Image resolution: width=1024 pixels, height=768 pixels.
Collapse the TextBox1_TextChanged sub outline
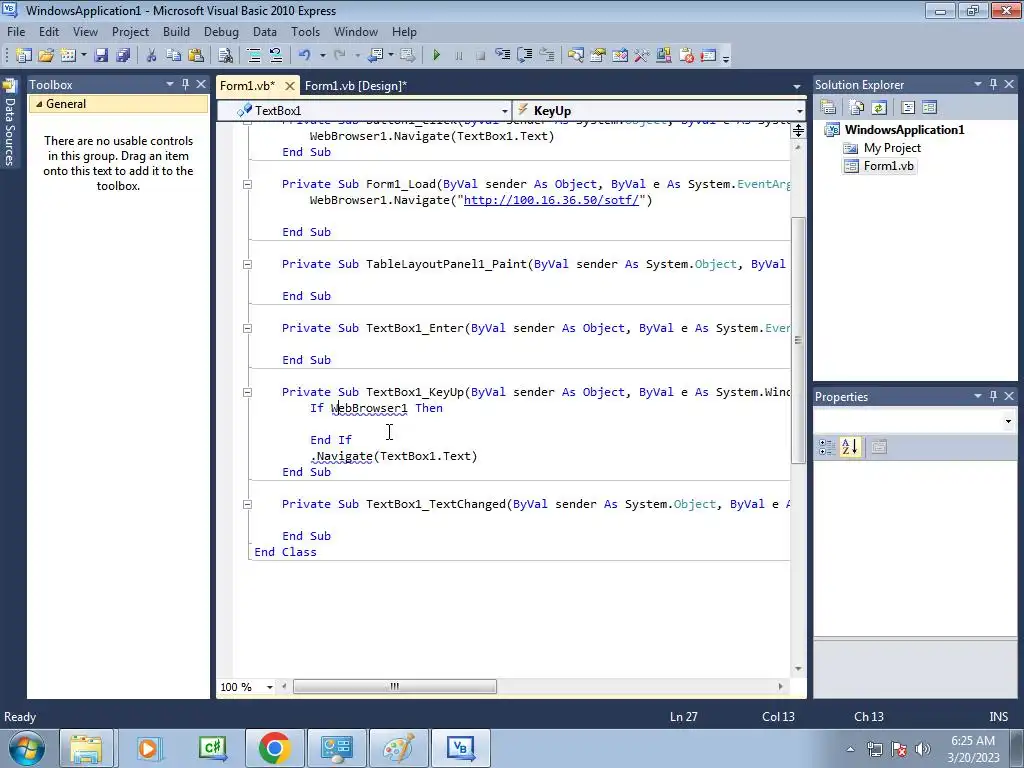pos(248,504)
